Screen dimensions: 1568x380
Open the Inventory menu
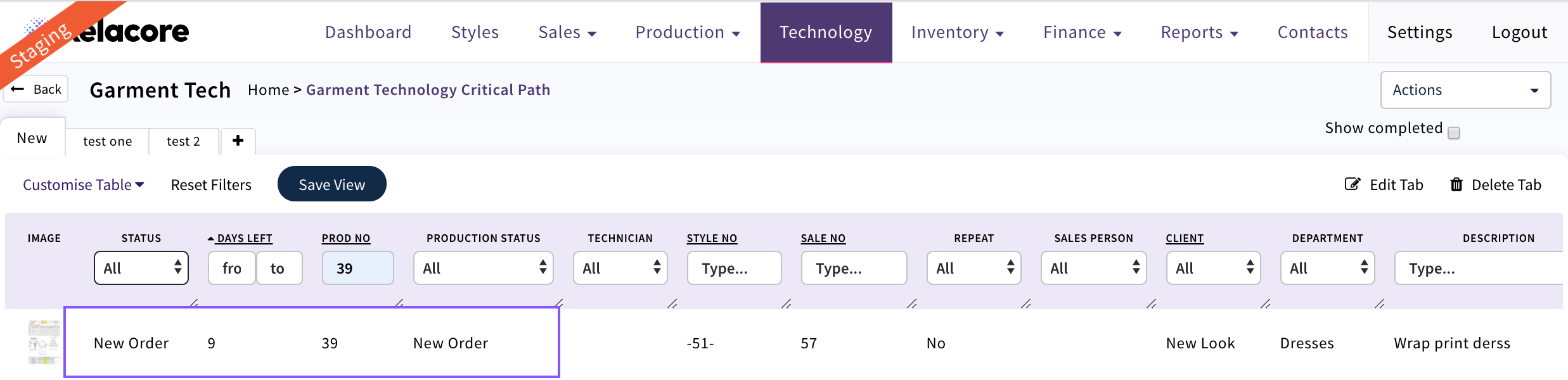(x=957, y=32)
